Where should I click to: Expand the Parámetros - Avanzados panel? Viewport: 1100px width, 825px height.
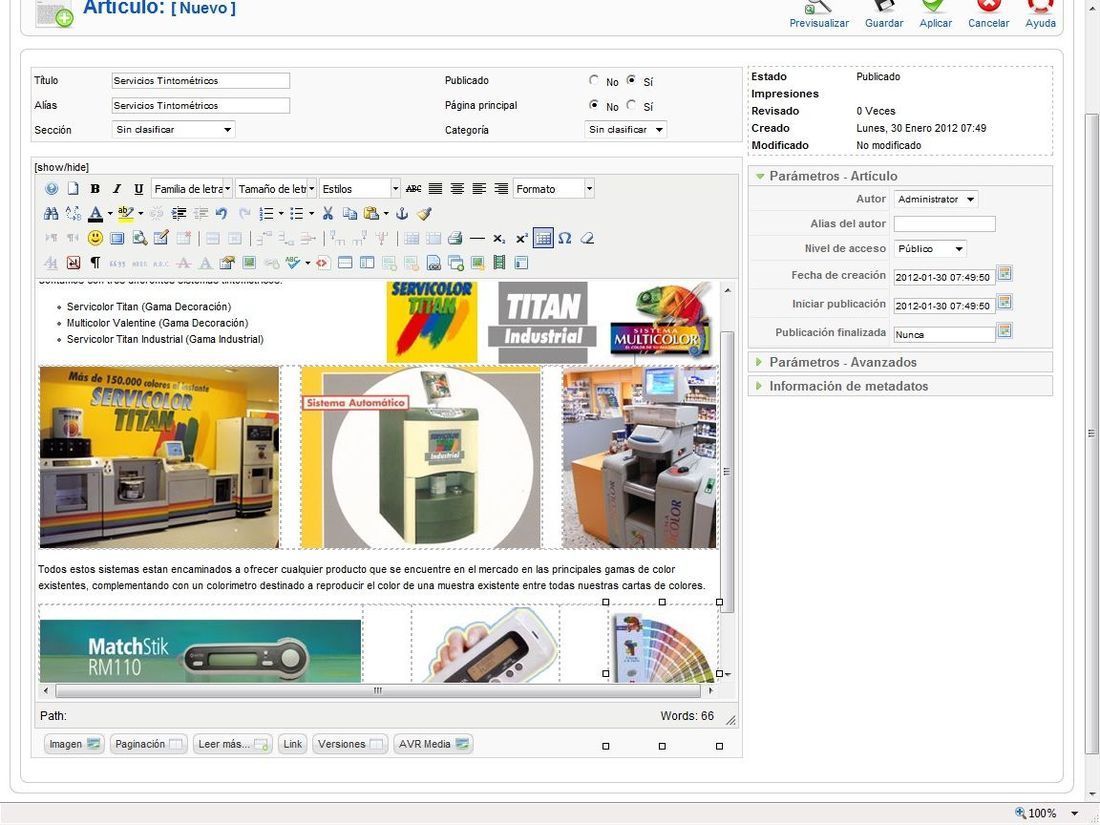click(900, 362)
